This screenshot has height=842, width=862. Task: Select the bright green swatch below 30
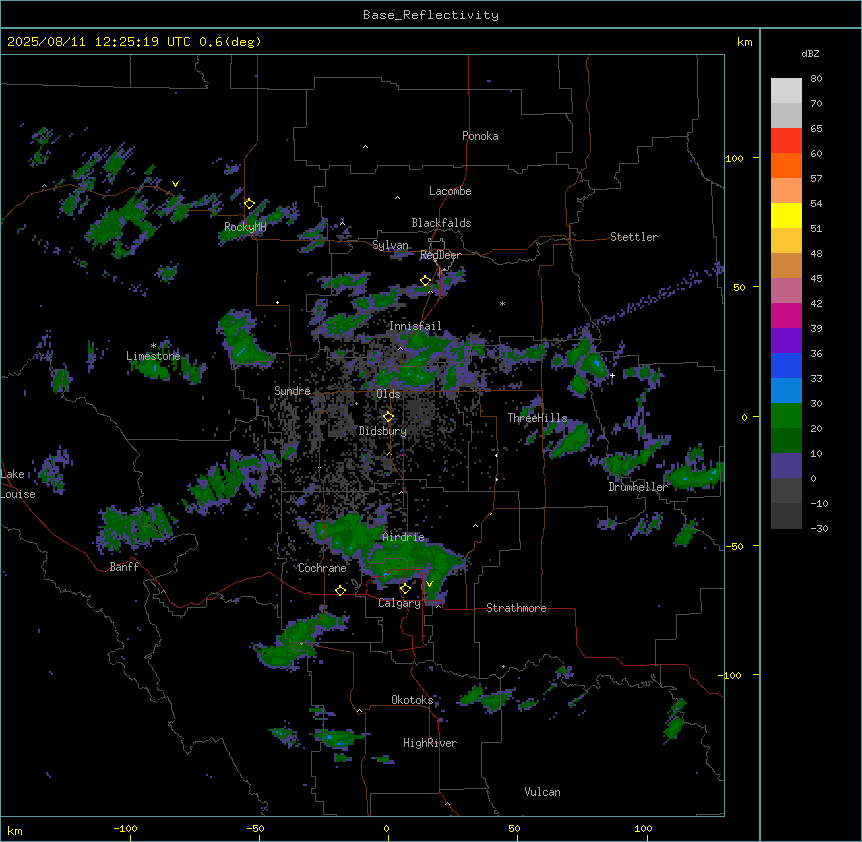tap(786, 416)
